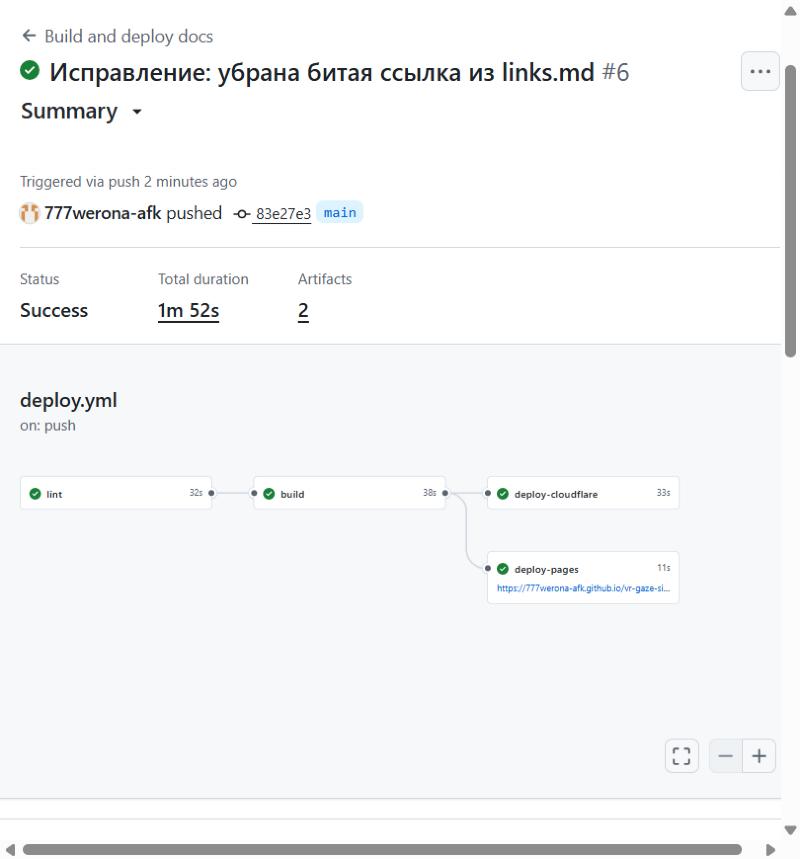Open the build job node
The width and height of the screenshot is (800, 859).
(x=350, y=493)
